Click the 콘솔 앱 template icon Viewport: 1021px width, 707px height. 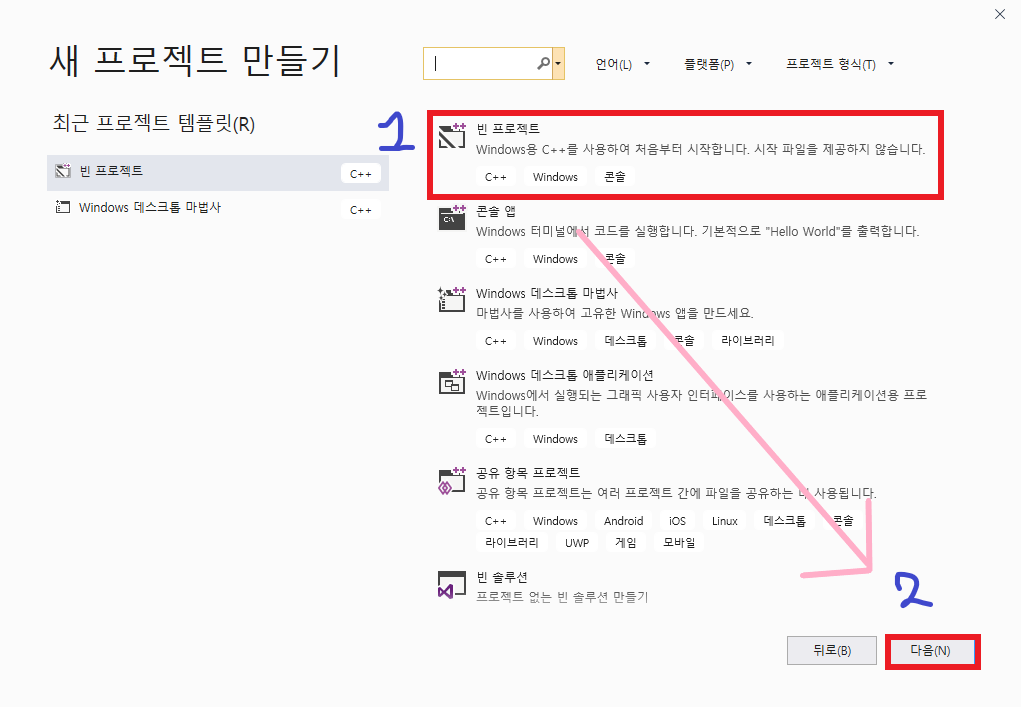point(452,217)
